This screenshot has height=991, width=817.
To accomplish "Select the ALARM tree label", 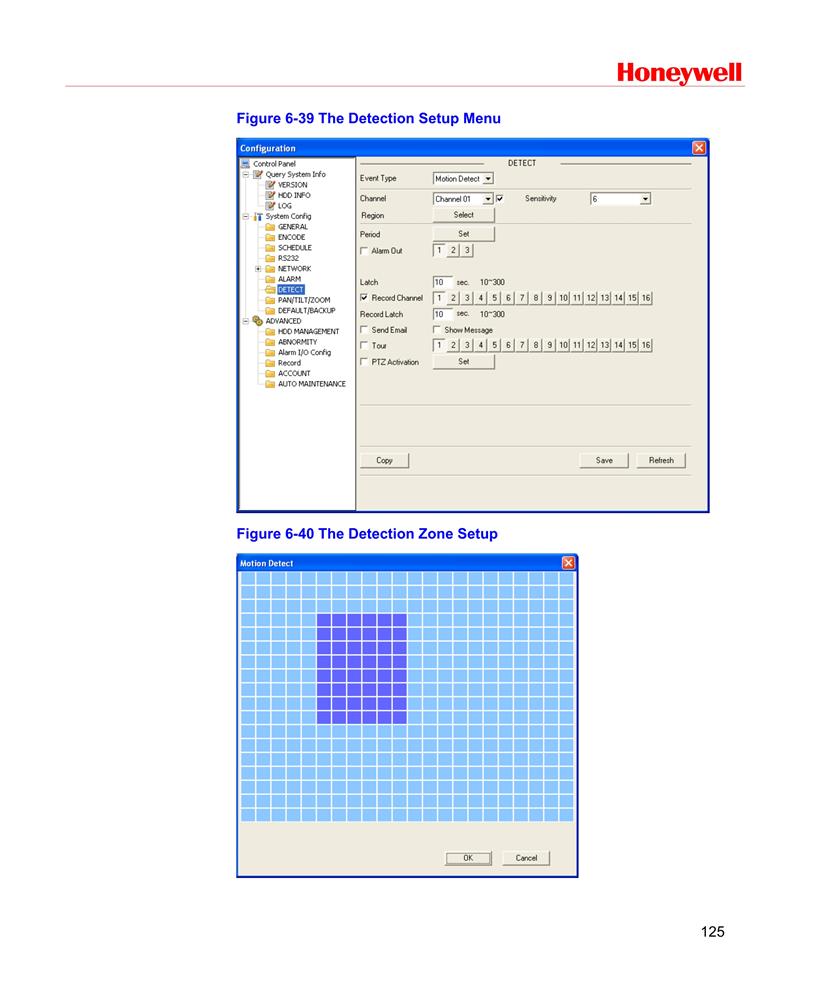I will 289,279.
